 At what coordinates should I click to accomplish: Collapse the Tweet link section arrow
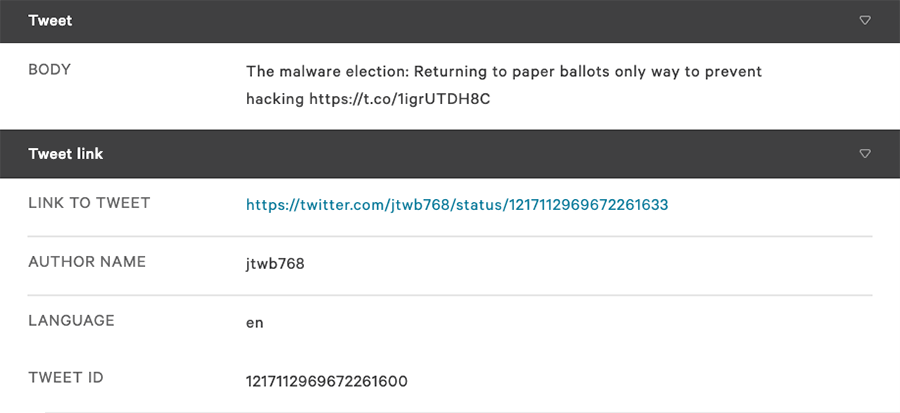[x=865, y=154]
